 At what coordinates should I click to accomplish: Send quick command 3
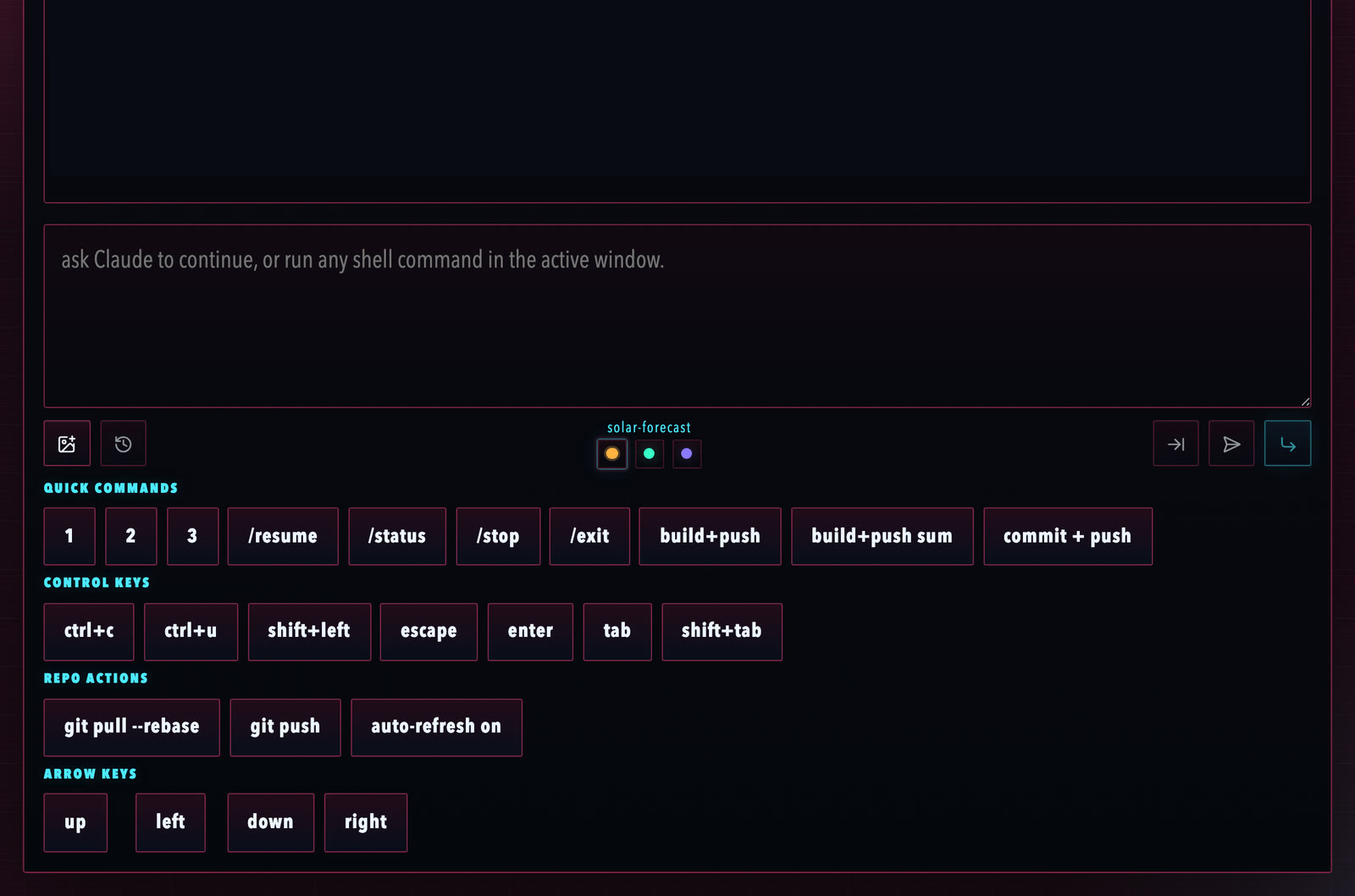coord(193,536)
